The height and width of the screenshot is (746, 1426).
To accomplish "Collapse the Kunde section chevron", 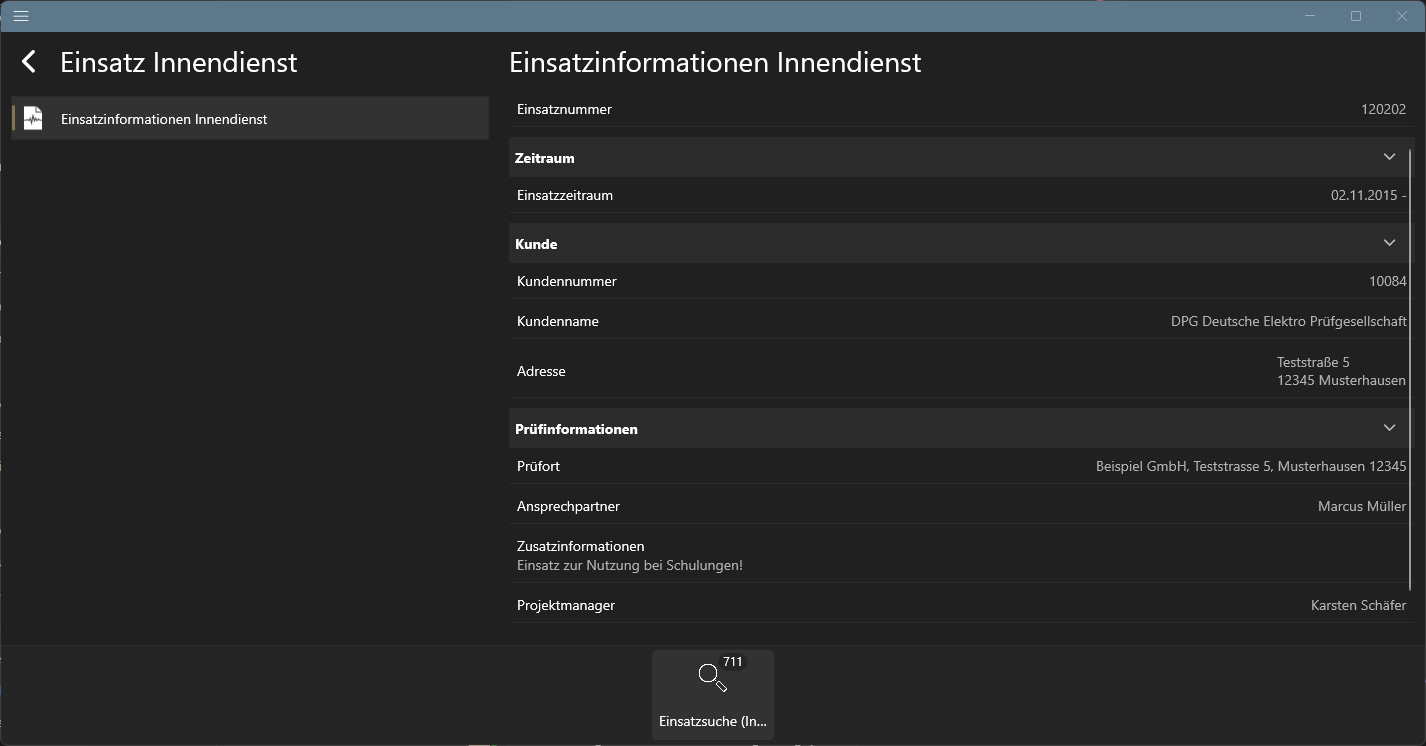I will click(1389, 243).
